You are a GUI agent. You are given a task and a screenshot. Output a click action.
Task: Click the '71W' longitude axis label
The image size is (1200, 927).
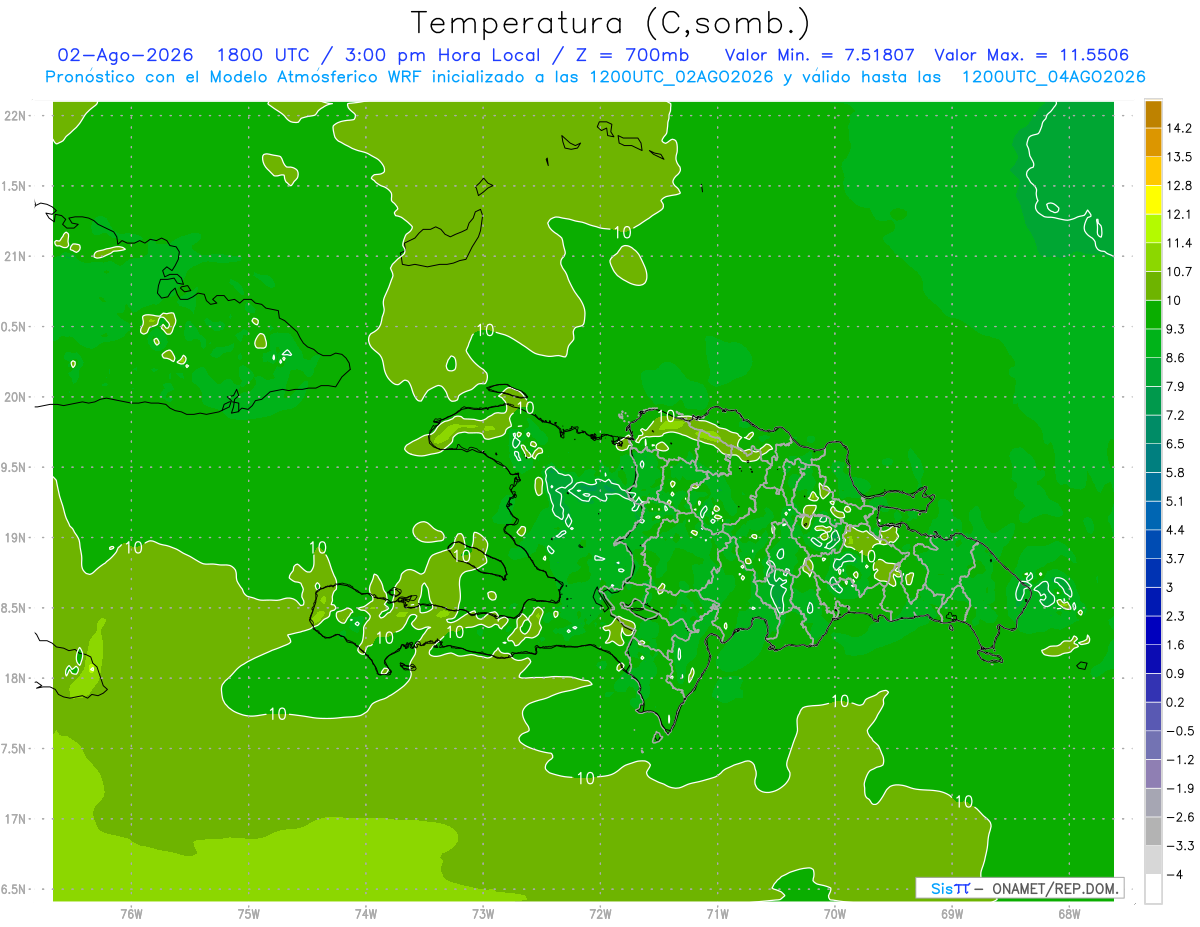pyautogui.click(x=717, y=913)
